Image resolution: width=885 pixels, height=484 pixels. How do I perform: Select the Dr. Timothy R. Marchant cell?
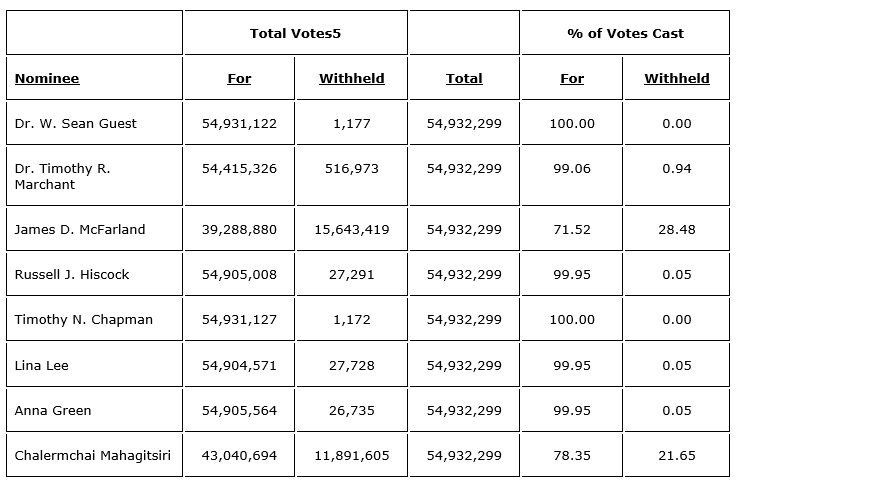(x=63, y=176)
